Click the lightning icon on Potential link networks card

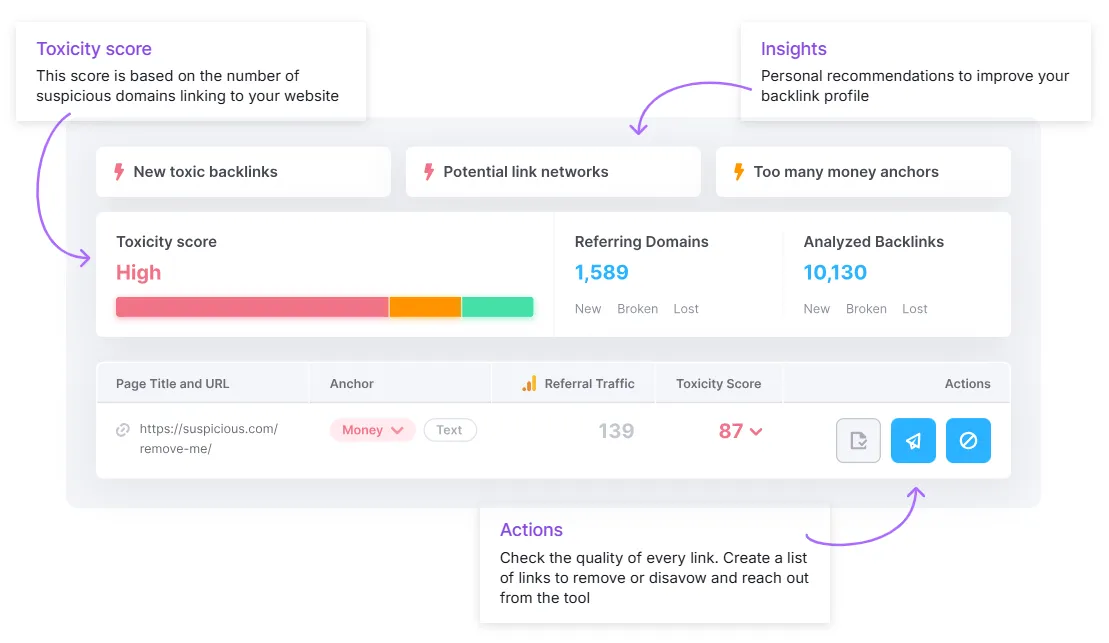click(430, 171)
